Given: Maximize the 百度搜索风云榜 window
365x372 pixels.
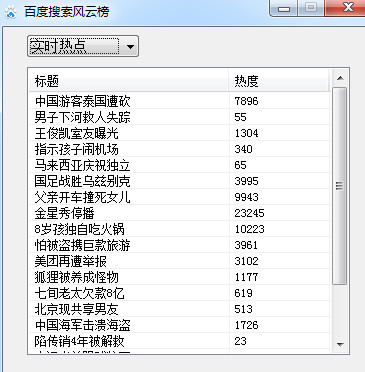Looking at the screenshot, I should 311,8.
